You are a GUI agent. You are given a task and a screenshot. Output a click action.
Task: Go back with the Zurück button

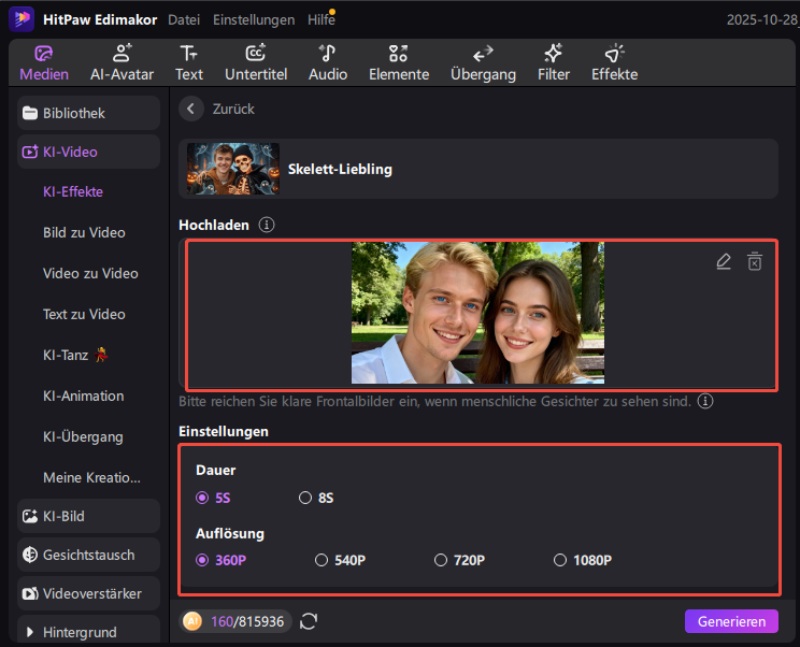click(219, 109)
